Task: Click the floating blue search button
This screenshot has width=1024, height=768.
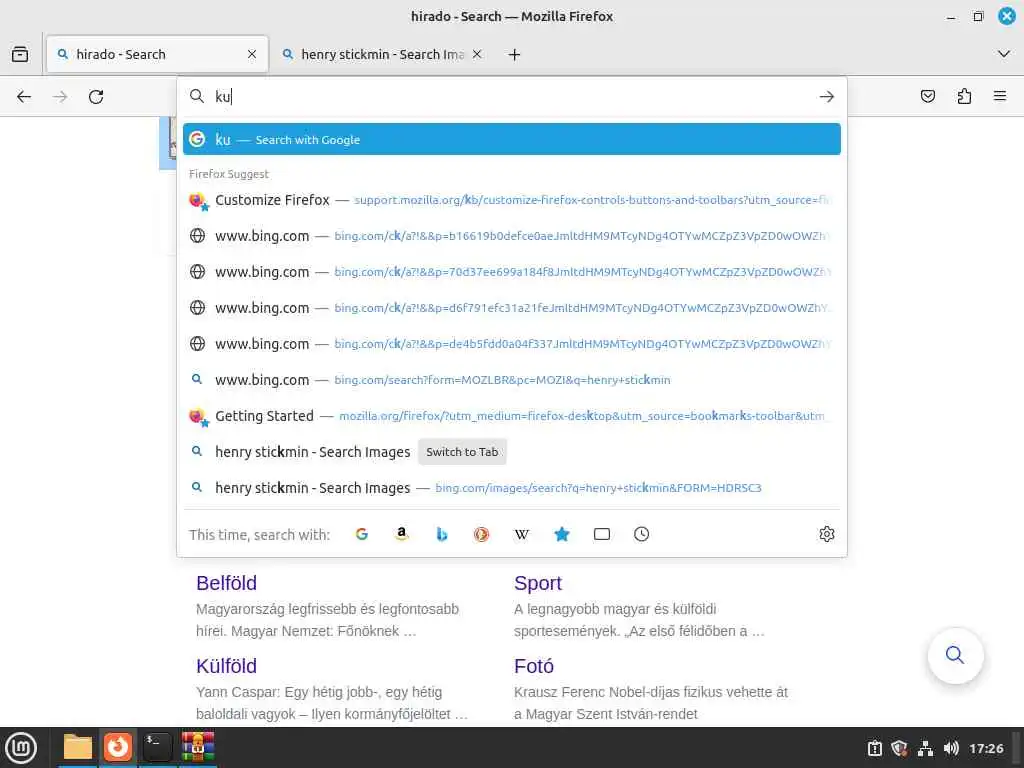Action: click(x=955, y=655)
